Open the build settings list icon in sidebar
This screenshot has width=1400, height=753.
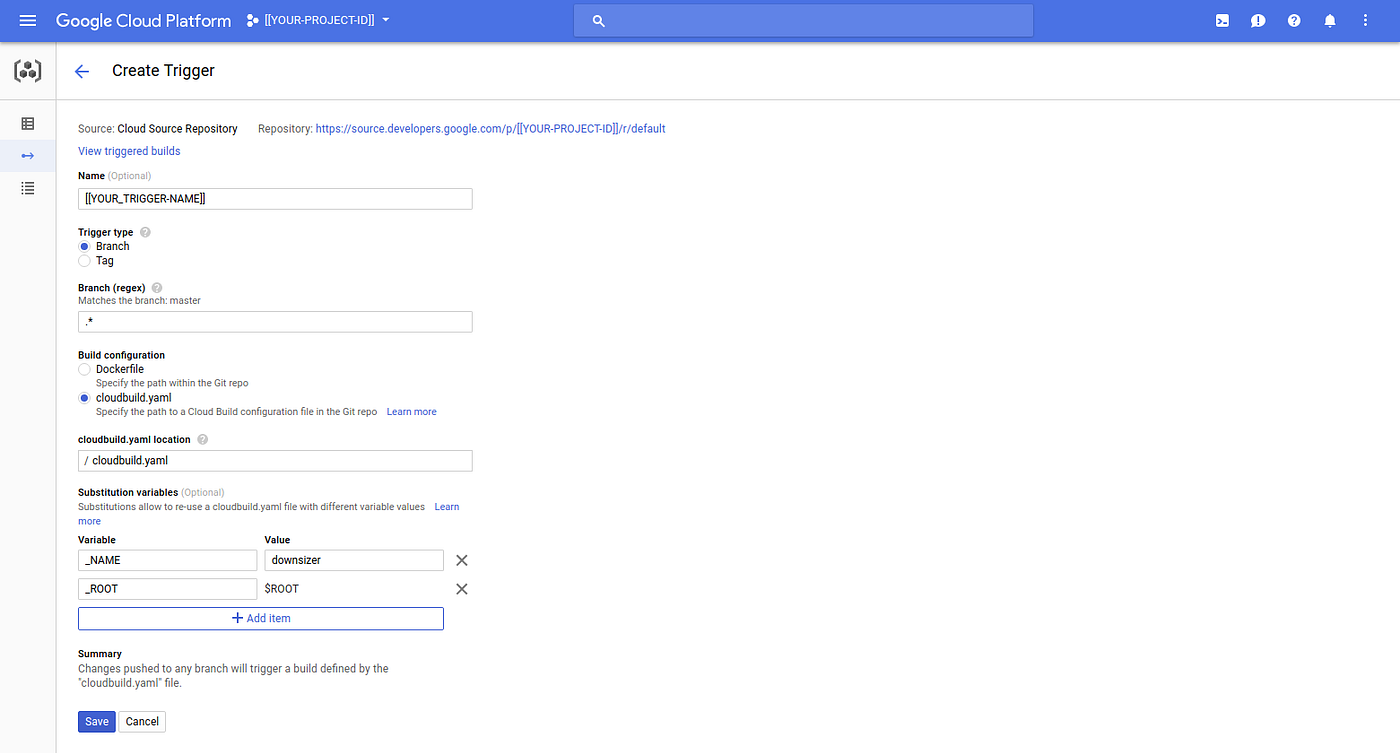coord(27,188)
